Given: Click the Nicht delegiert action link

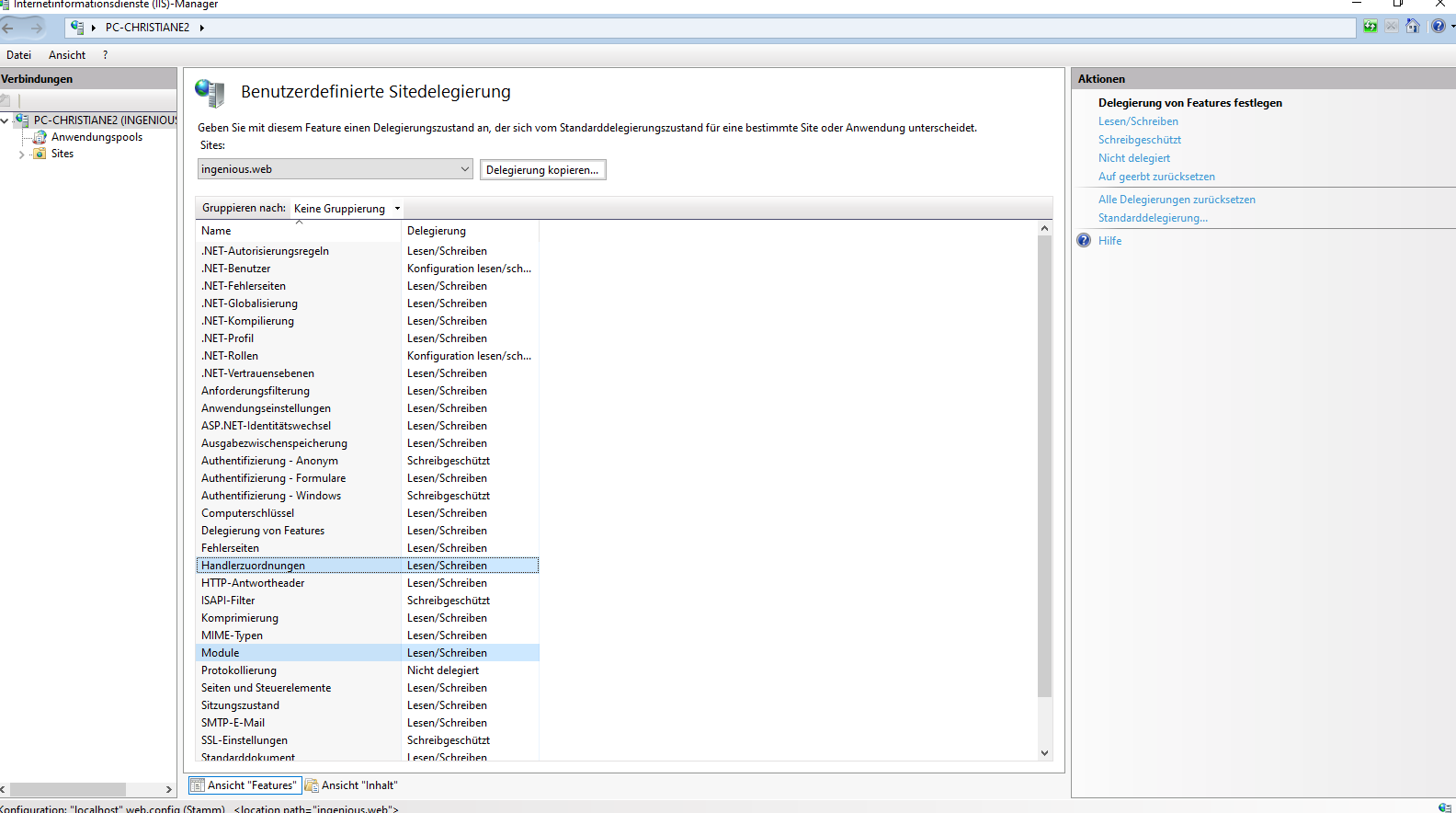Looking at the screenshot, I should [1134, 158].
